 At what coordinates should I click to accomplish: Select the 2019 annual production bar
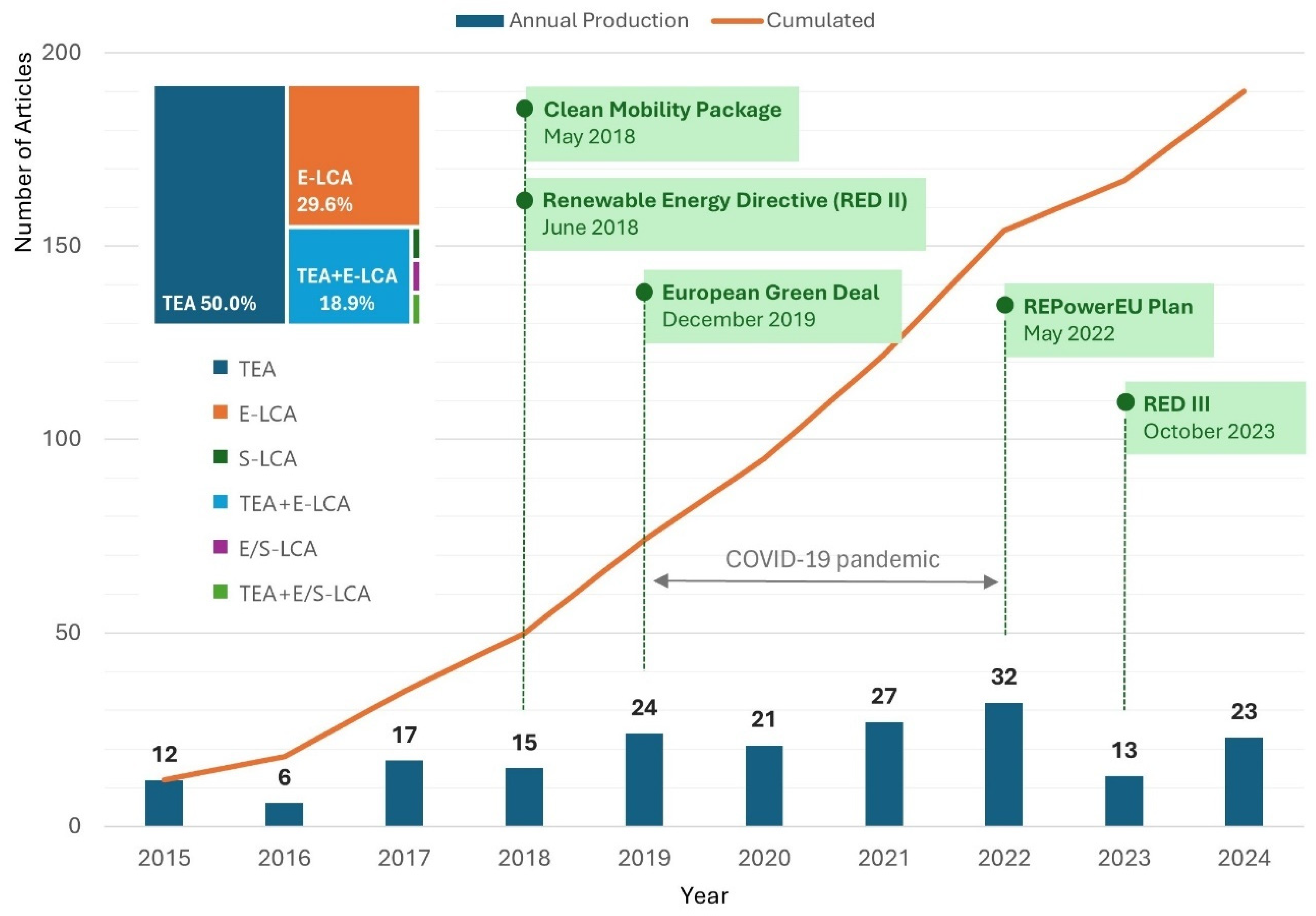pos(644,780)
